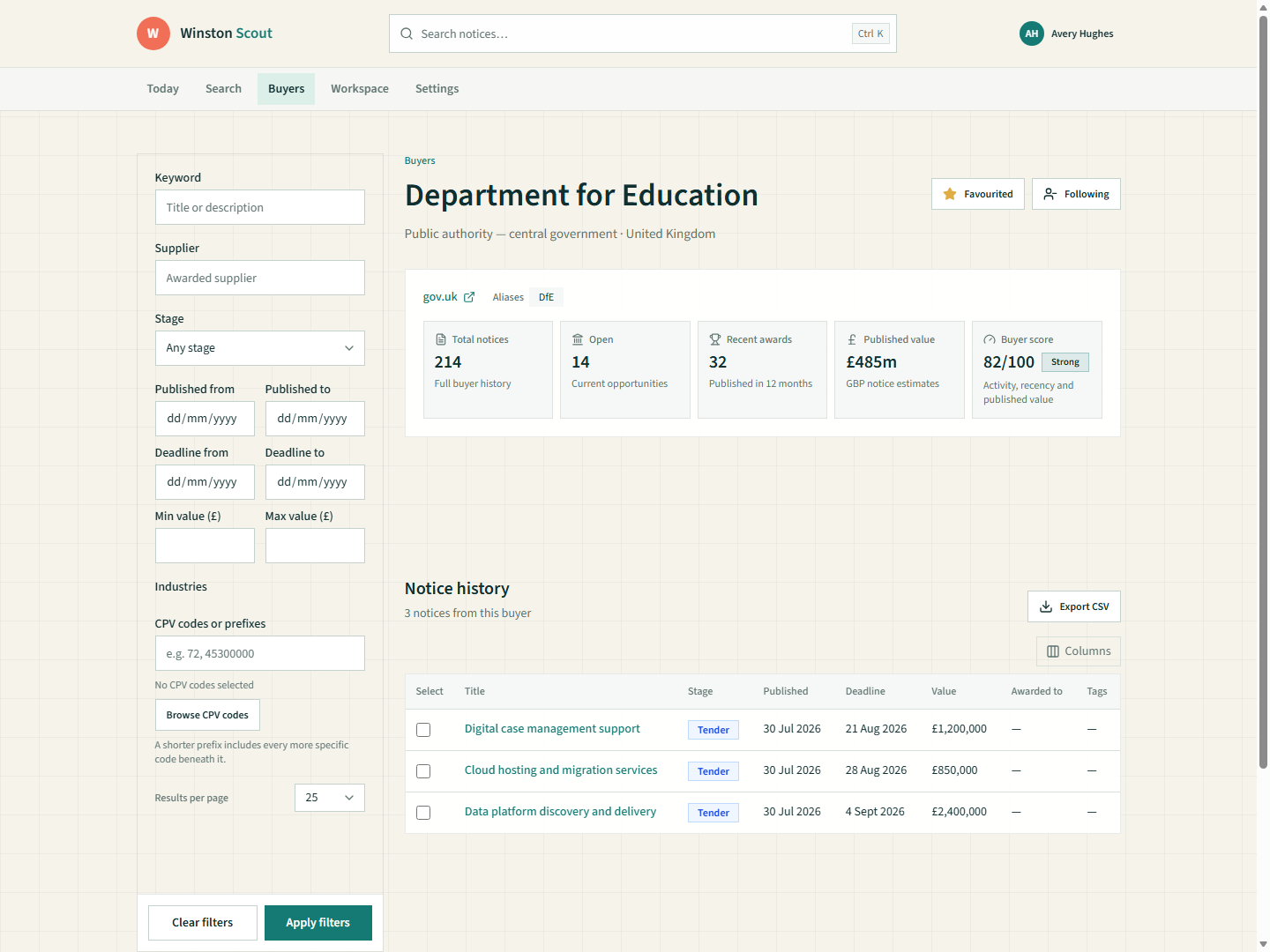Screen dimensions: 1270x952
Task: Open Data platform discovery and delivery notice
Action: coord(560,812)
